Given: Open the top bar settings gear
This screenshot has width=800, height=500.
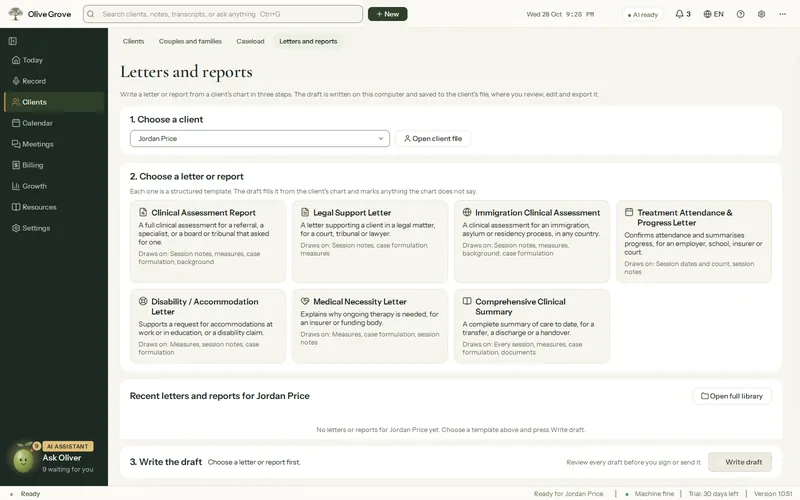Looking at the screenshot, I should (x=761, y=14).
